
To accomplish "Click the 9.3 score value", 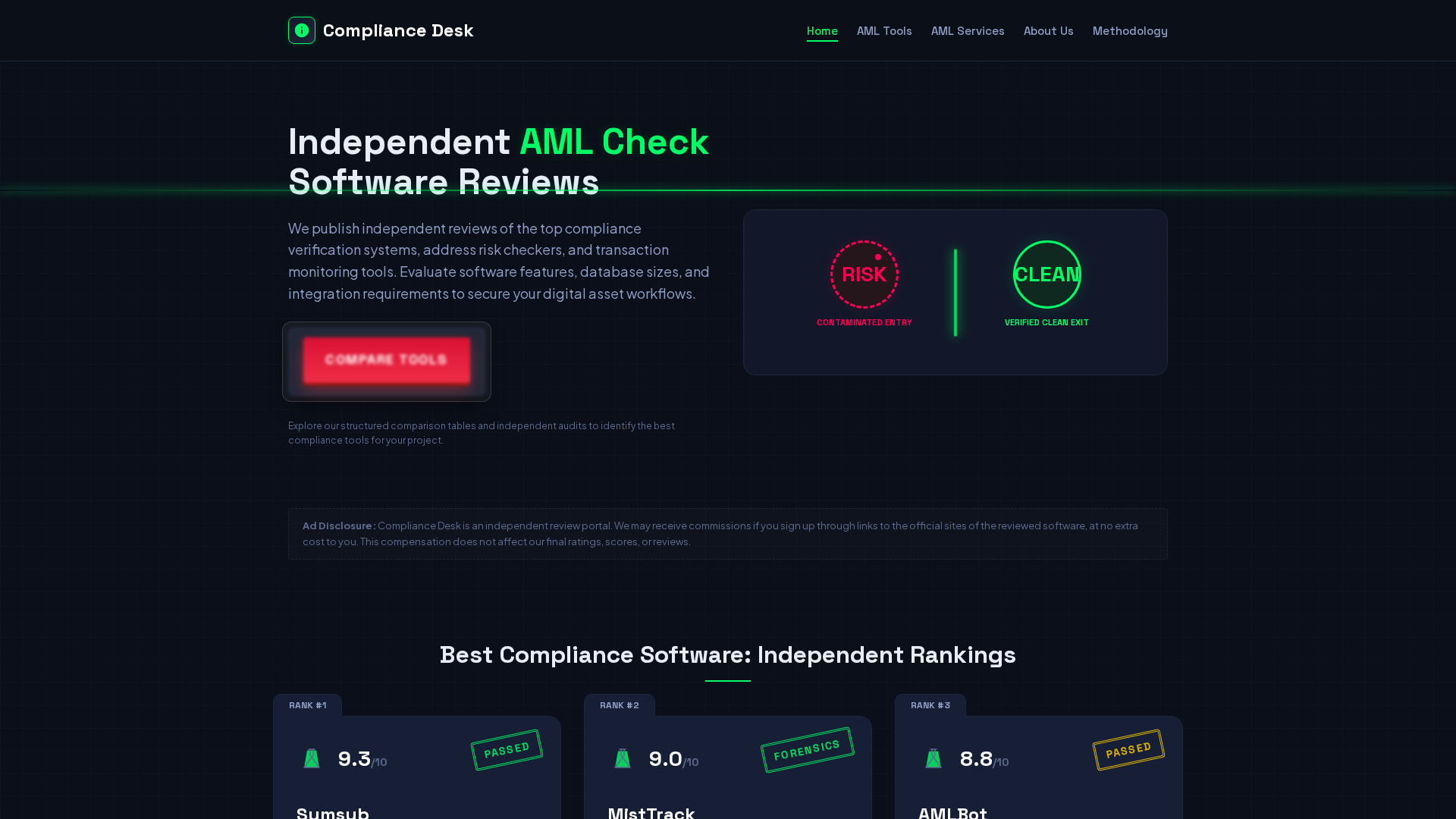I will [354, 758].
